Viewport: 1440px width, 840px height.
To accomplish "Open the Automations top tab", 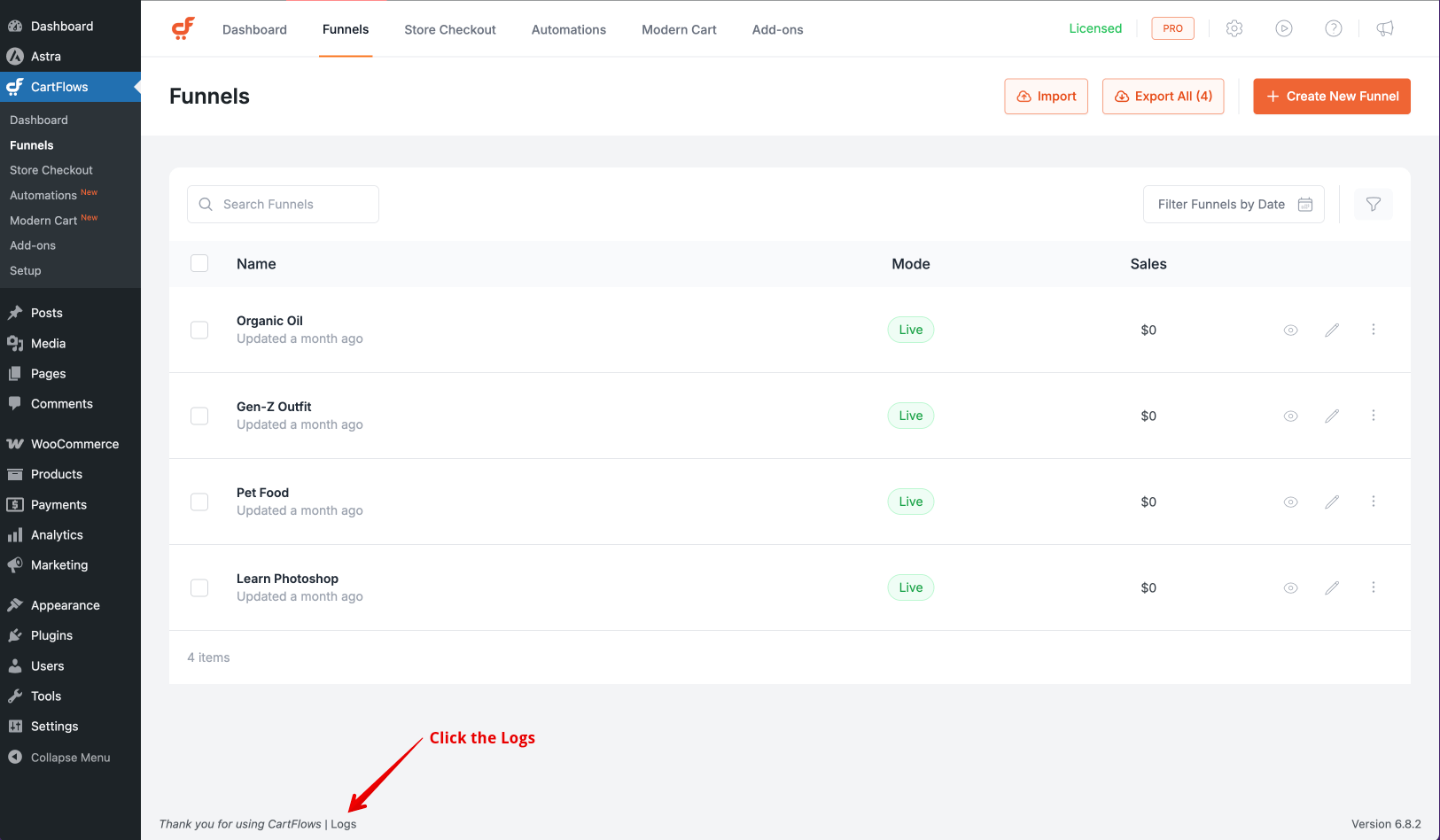I will point(569,29).
